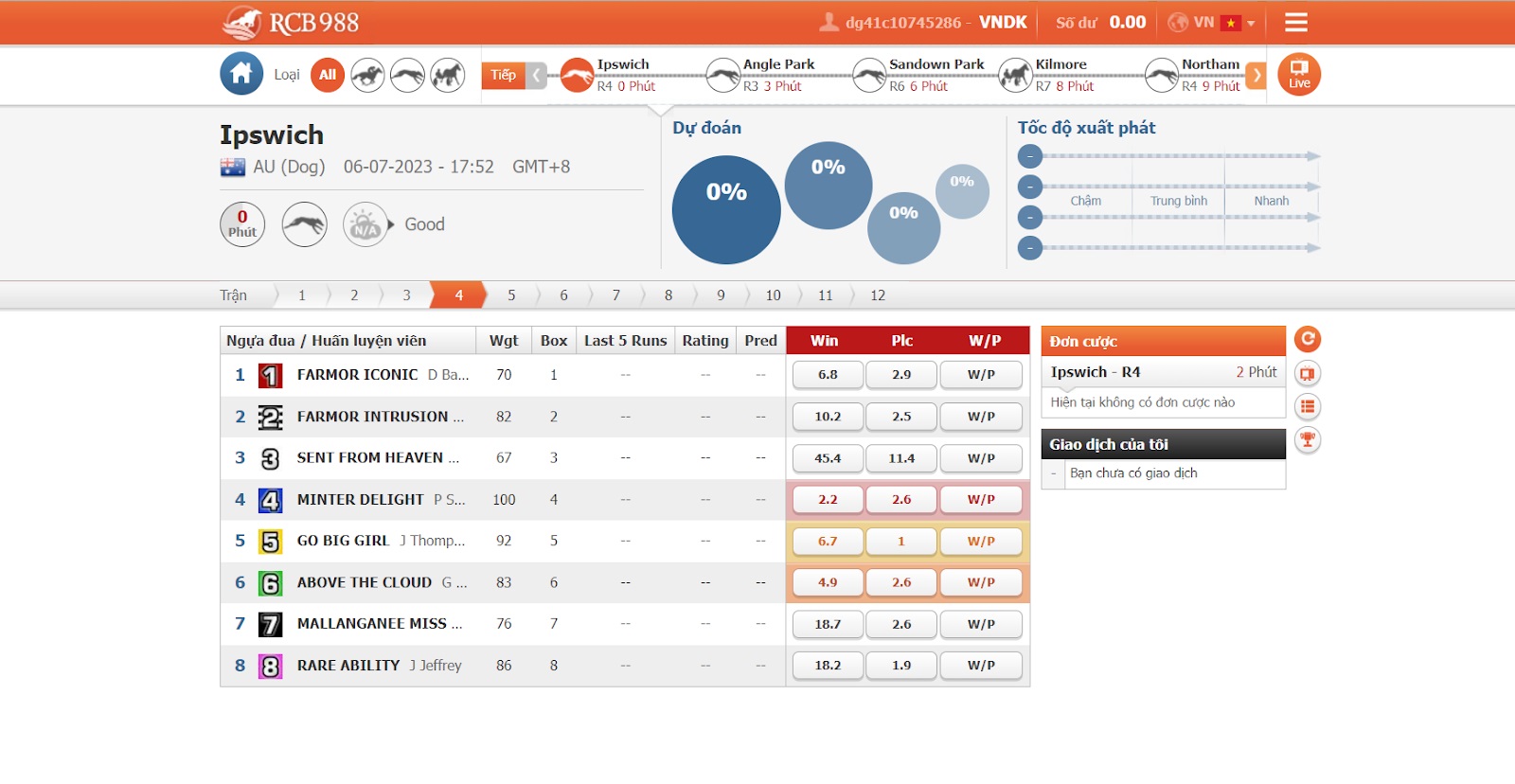Filter by harness racing icon
Image resolution: width=1515 pixels, height=784 pixels.
click(448, 75)
